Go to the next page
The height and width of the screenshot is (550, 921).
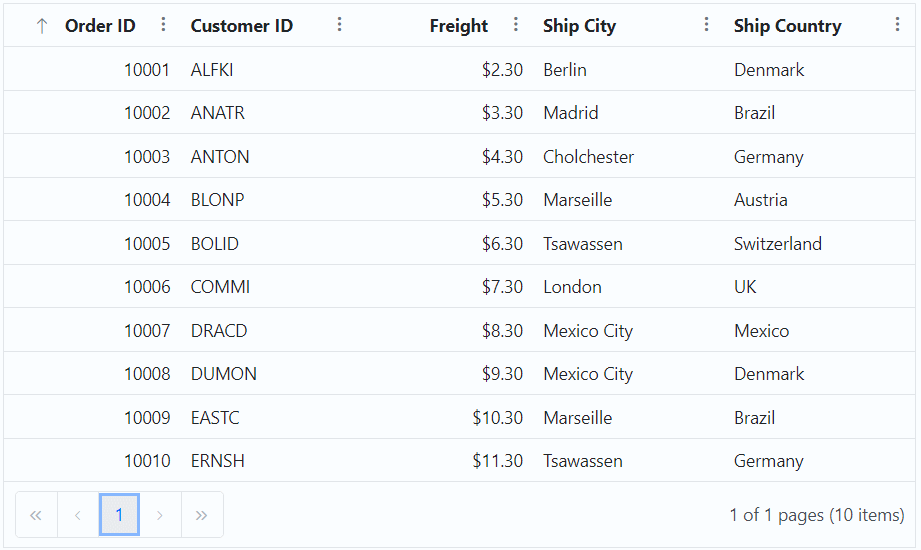tap(160, 515)
